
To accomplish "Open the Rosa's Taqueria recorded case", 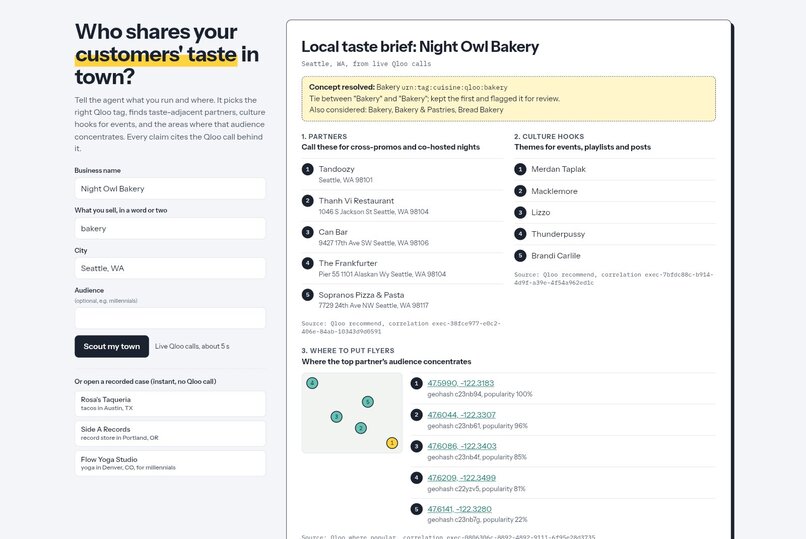I will point(170,403).
